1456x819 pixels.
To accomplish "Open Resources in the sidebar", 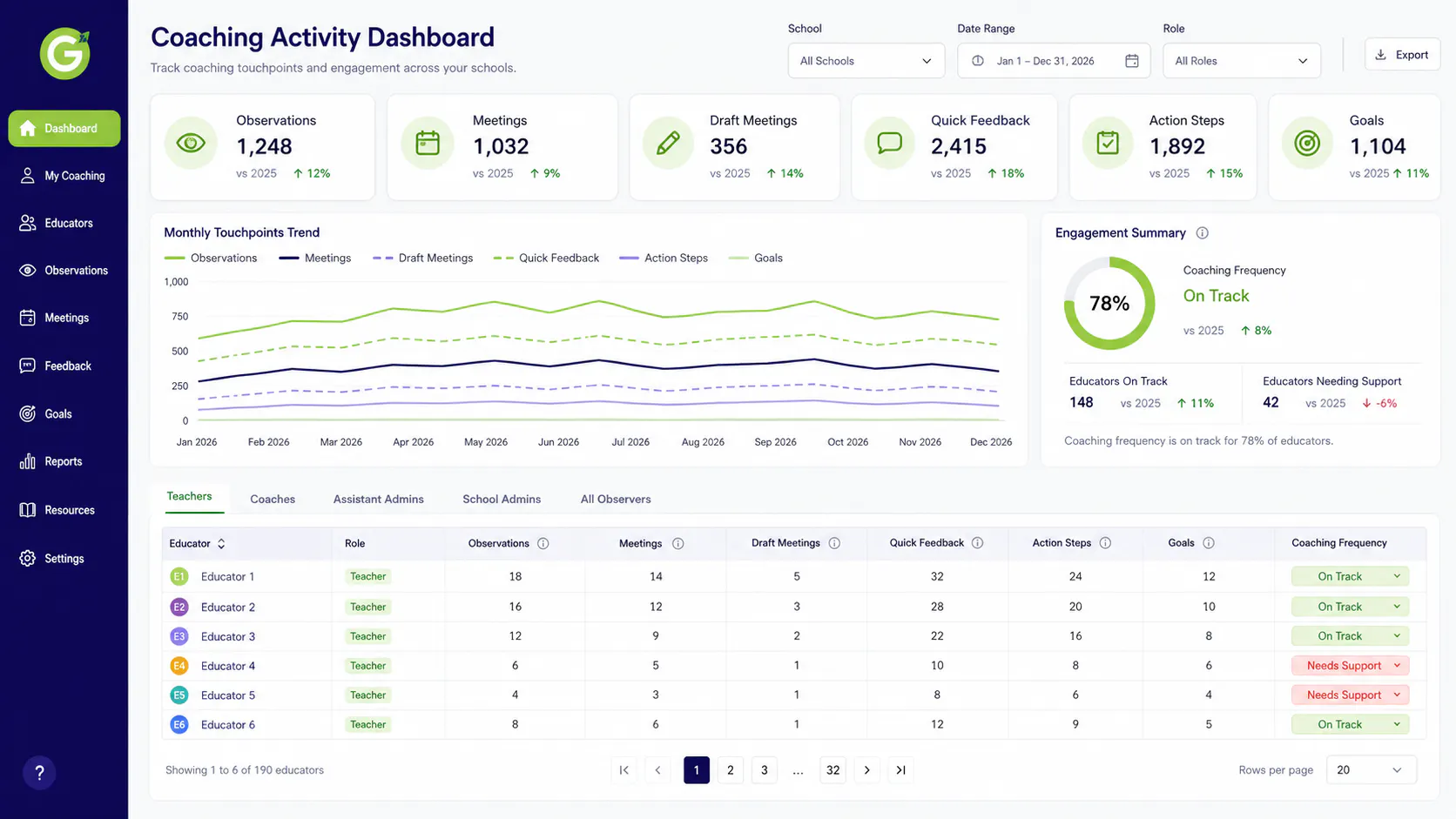I will tap(64, 510).
